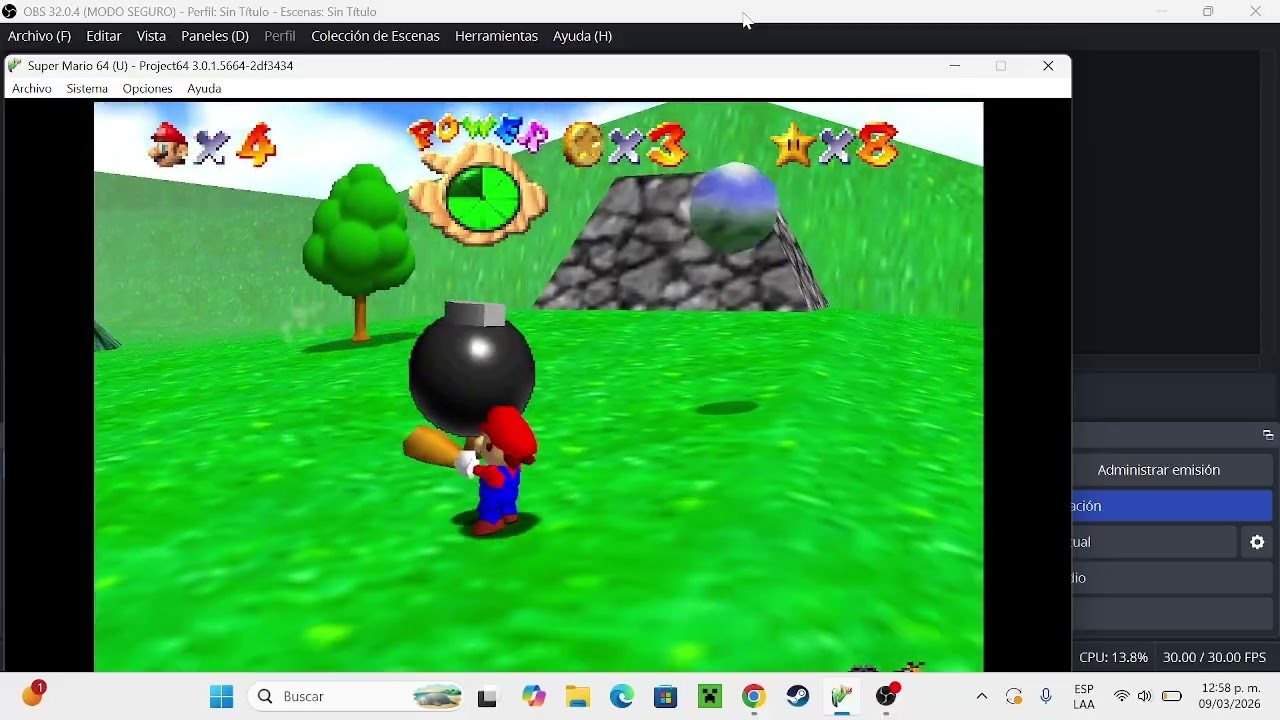Click the OBS logo in title bar

10,12
